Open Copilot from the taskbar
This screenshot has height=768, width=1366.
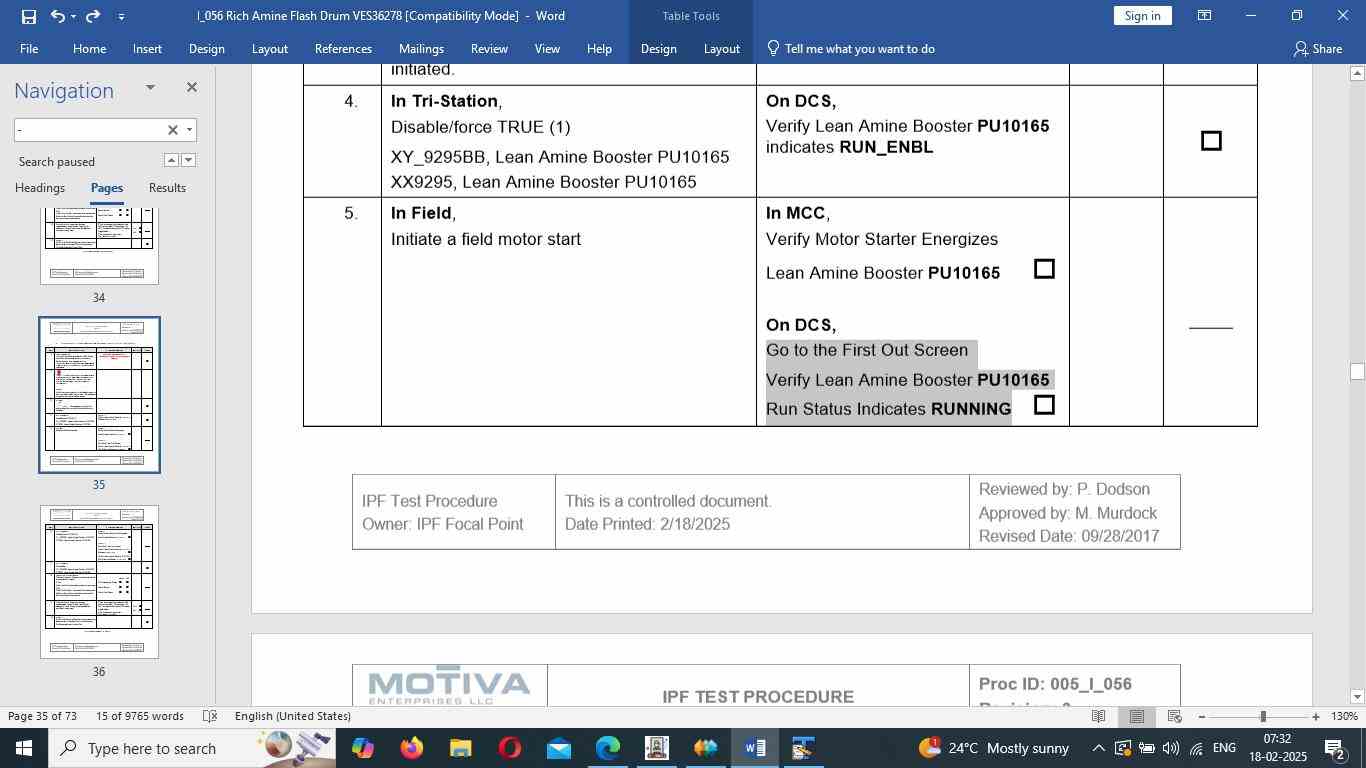tap(362, 748)
